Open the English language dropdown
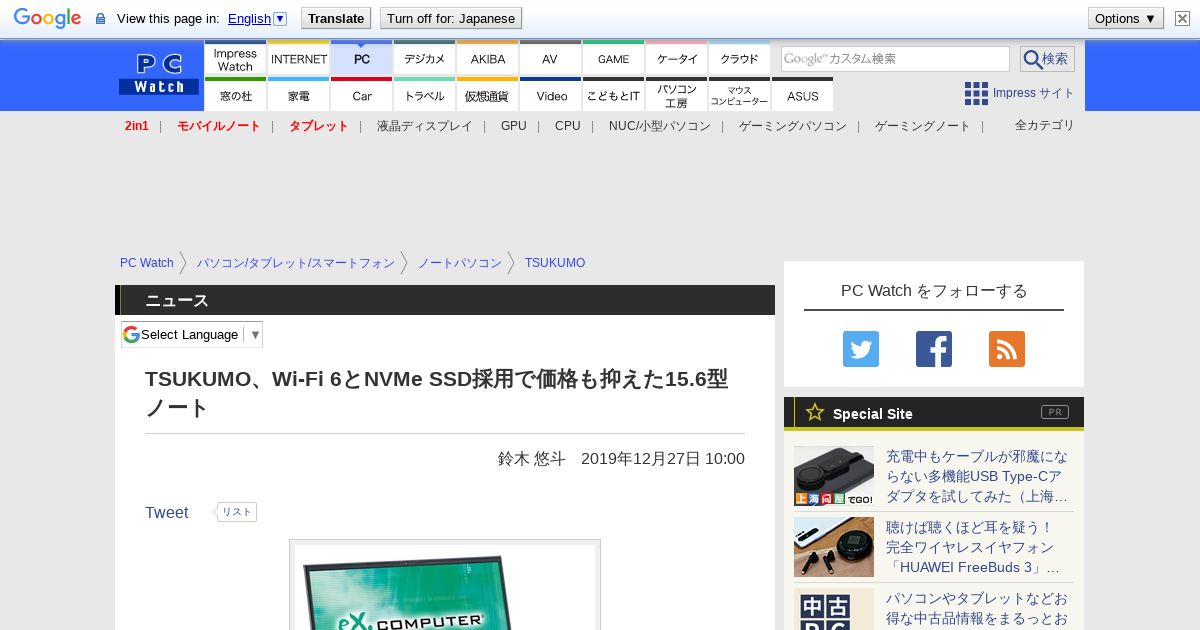 257,18
